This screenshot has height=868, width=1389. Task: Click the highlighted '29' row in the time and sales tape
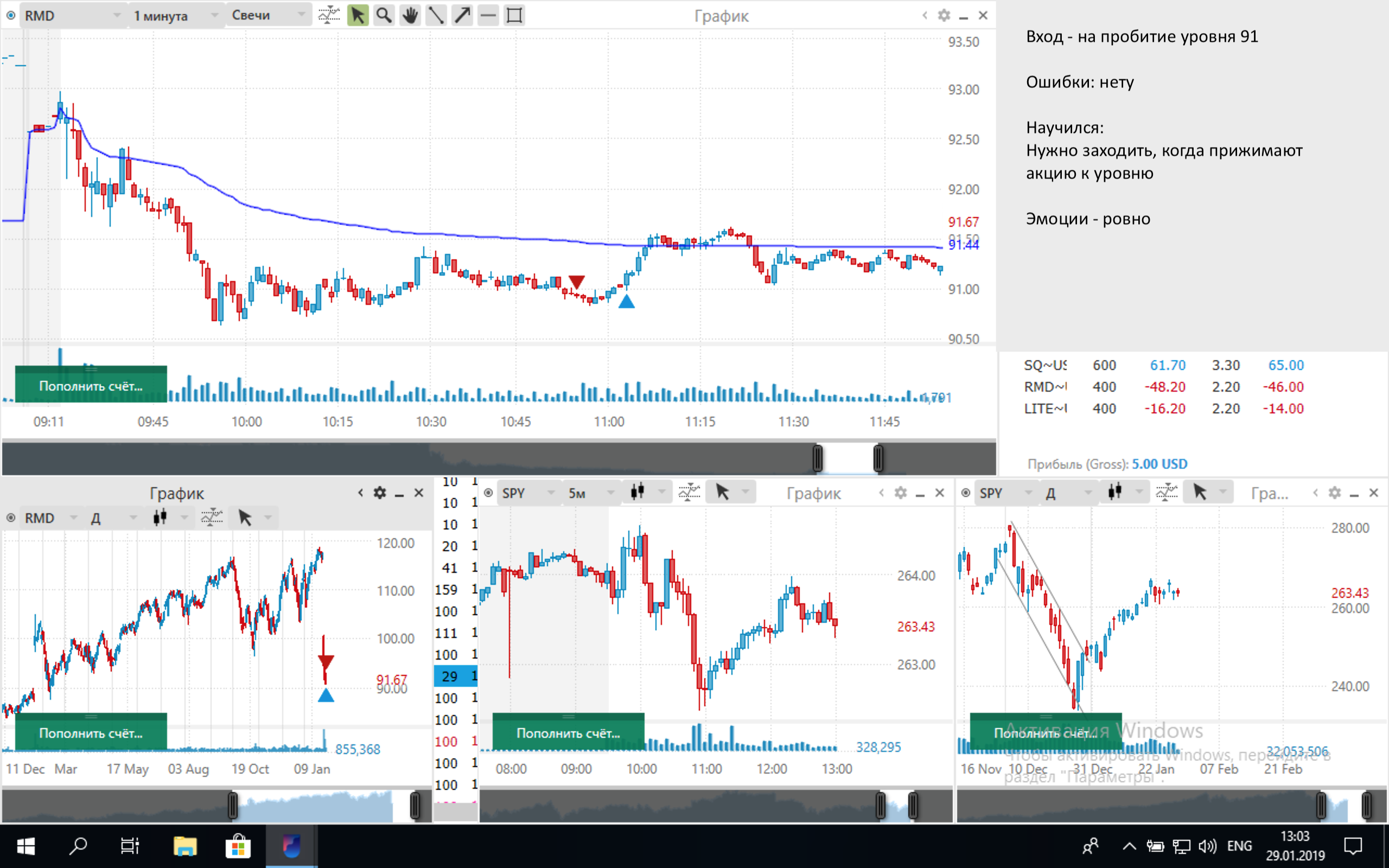pyautogui.click(x=456, y=676)
